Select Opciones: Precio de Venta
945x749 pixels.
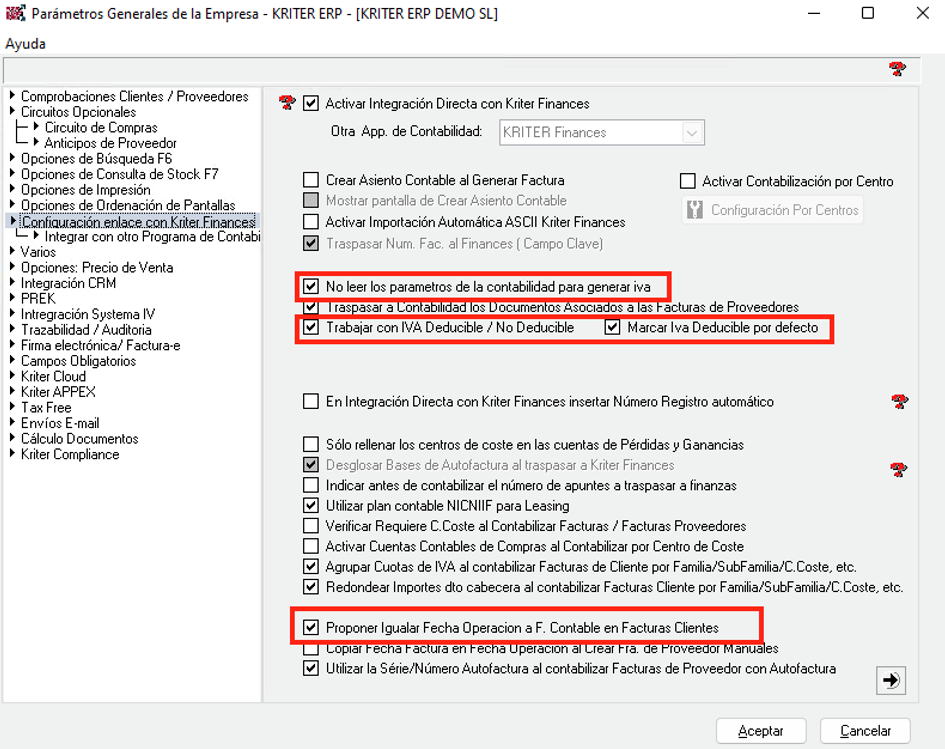(x=97, y=268)
